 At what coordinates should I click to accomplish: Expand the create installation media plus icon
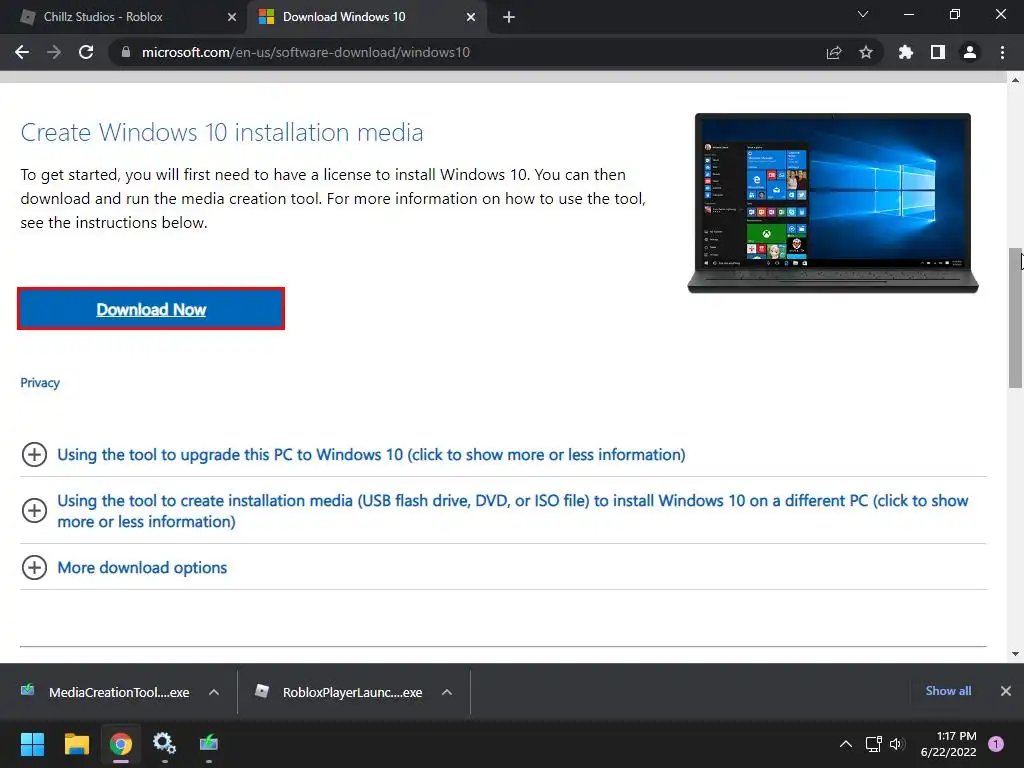pos(35,511)
